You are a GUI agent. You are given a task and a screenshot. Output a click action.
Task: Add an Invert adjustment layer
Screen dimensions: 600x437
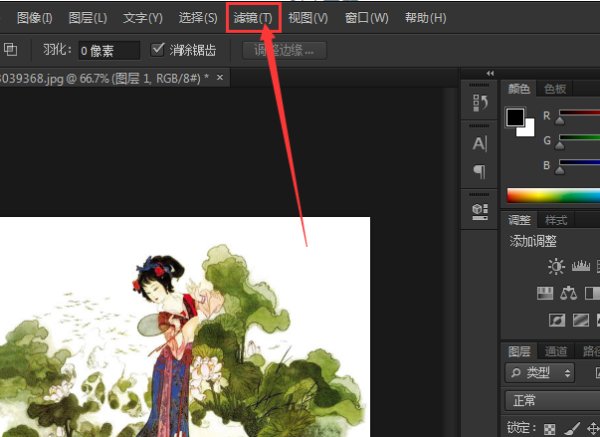pyautogui.click(x=557, y=320)
